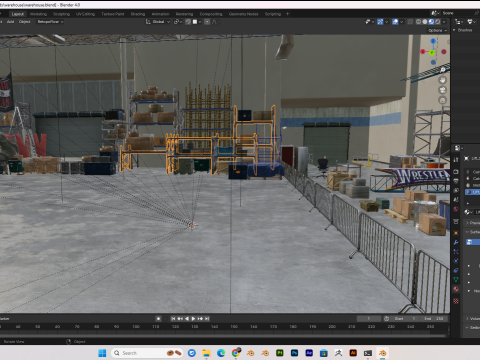Toggle the Show Overlays button
This screenshot has height=360, width=480.
pyautogui.click(x=395, y=22)
